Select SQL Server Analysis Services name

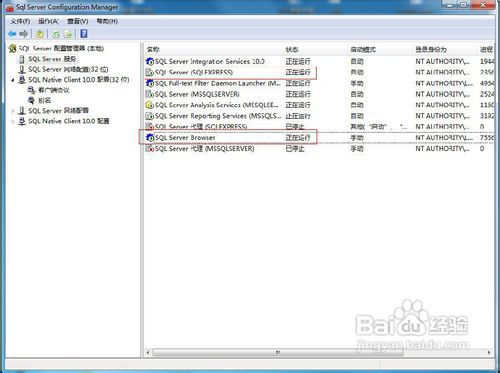click(x=217, y=105)
